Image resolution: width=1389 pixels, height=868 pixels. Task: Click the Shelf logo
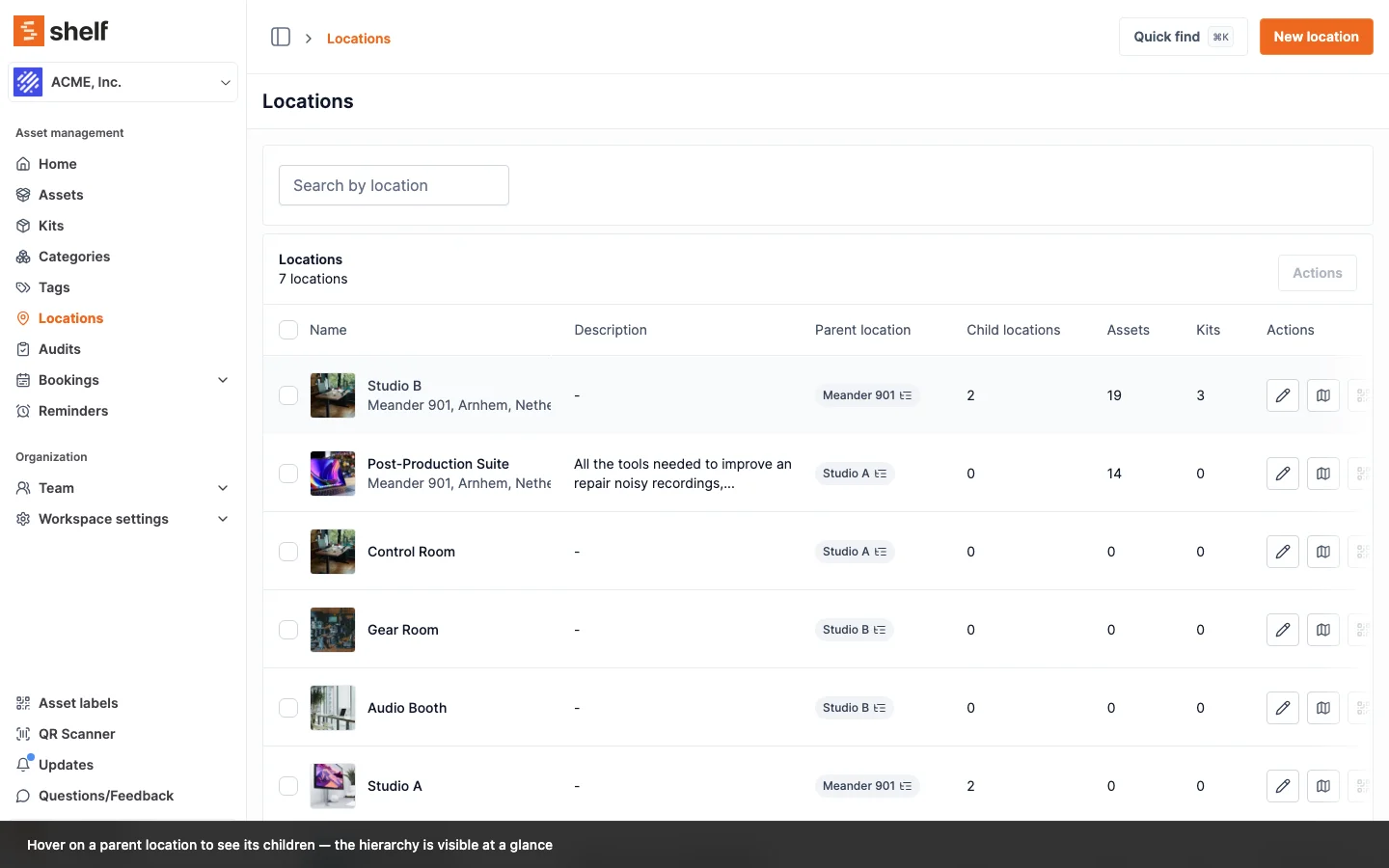coord(61,31)
